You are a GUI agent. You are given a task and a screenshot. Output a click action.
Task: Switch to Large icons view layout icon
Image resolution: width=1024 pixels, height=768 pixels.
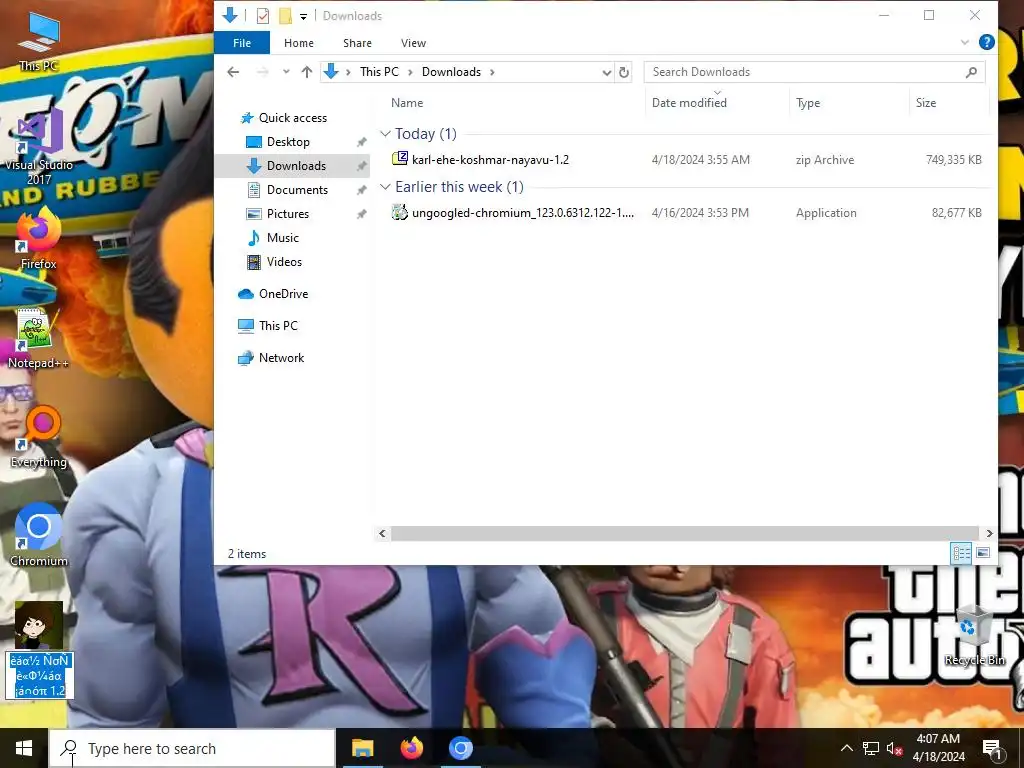coord(982,553)
